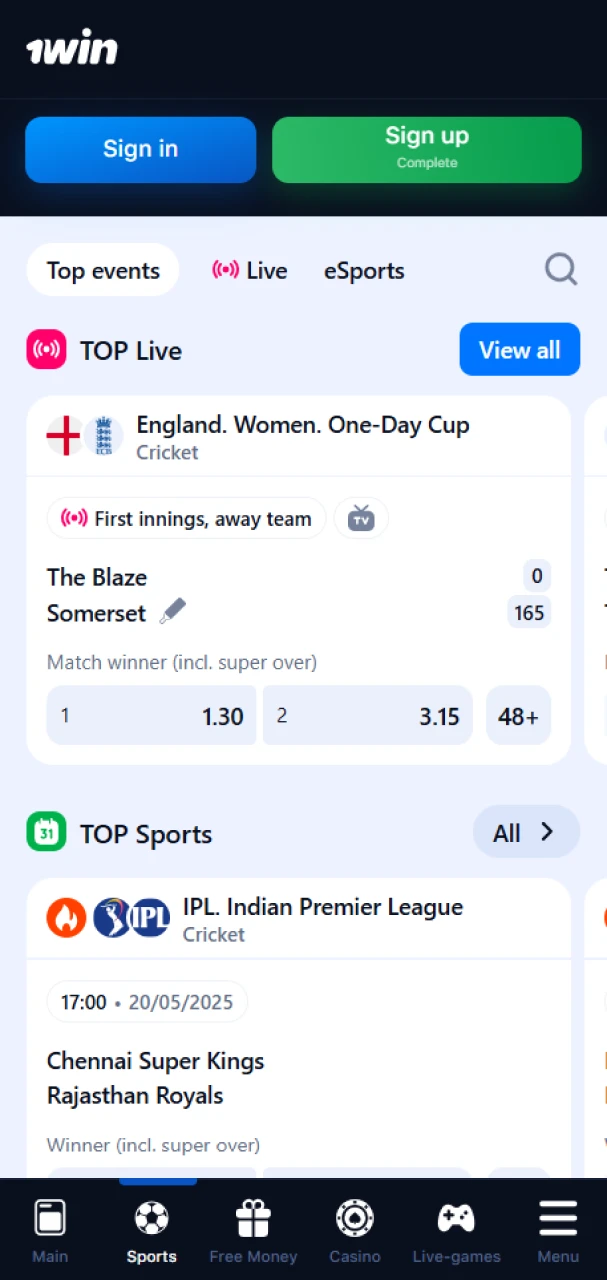Open Free Money via the gift icon
607x1280 pixels.
[253, 1217]
